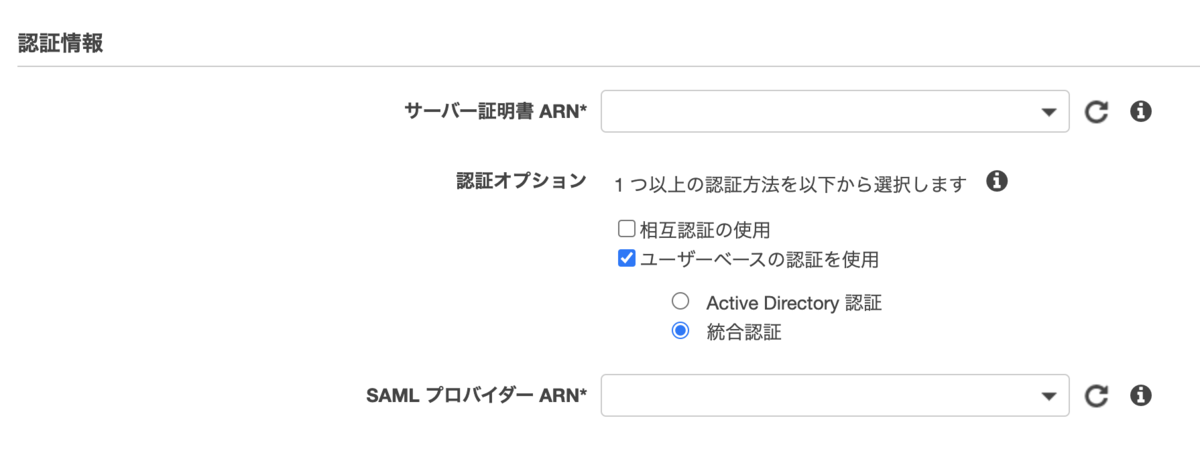The width and height of the screenshot is (1200, 461).
Task: Click the SAML プロバイダー ARN* field label
Action: pyautogui.click(x=478, y=396)
